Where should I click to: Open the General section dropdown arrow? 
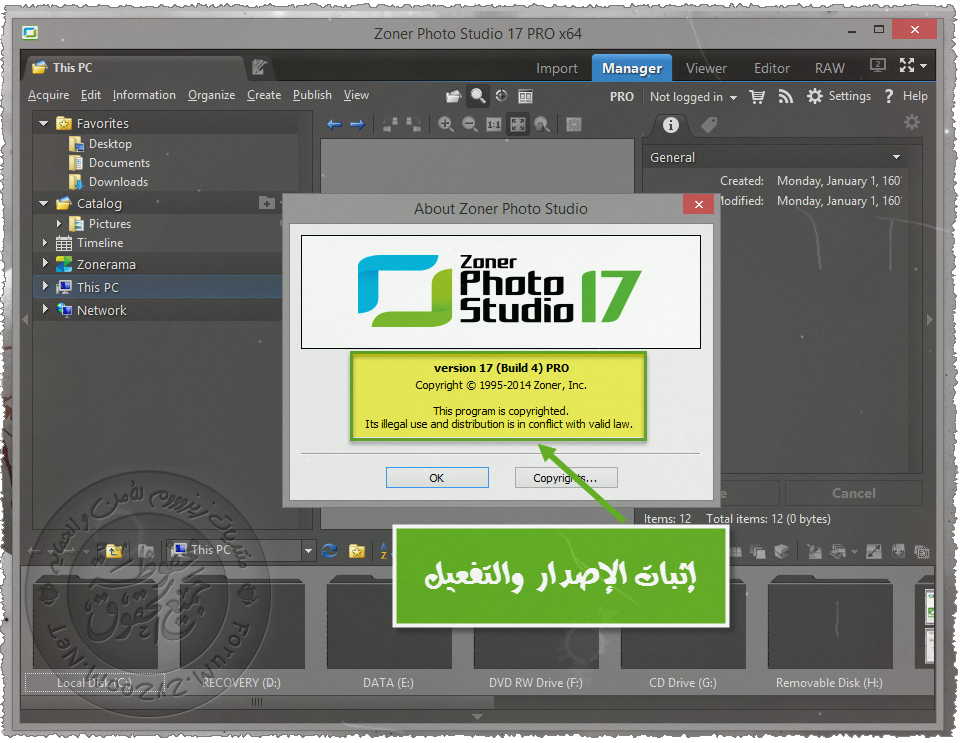click(x=896, y=157)
